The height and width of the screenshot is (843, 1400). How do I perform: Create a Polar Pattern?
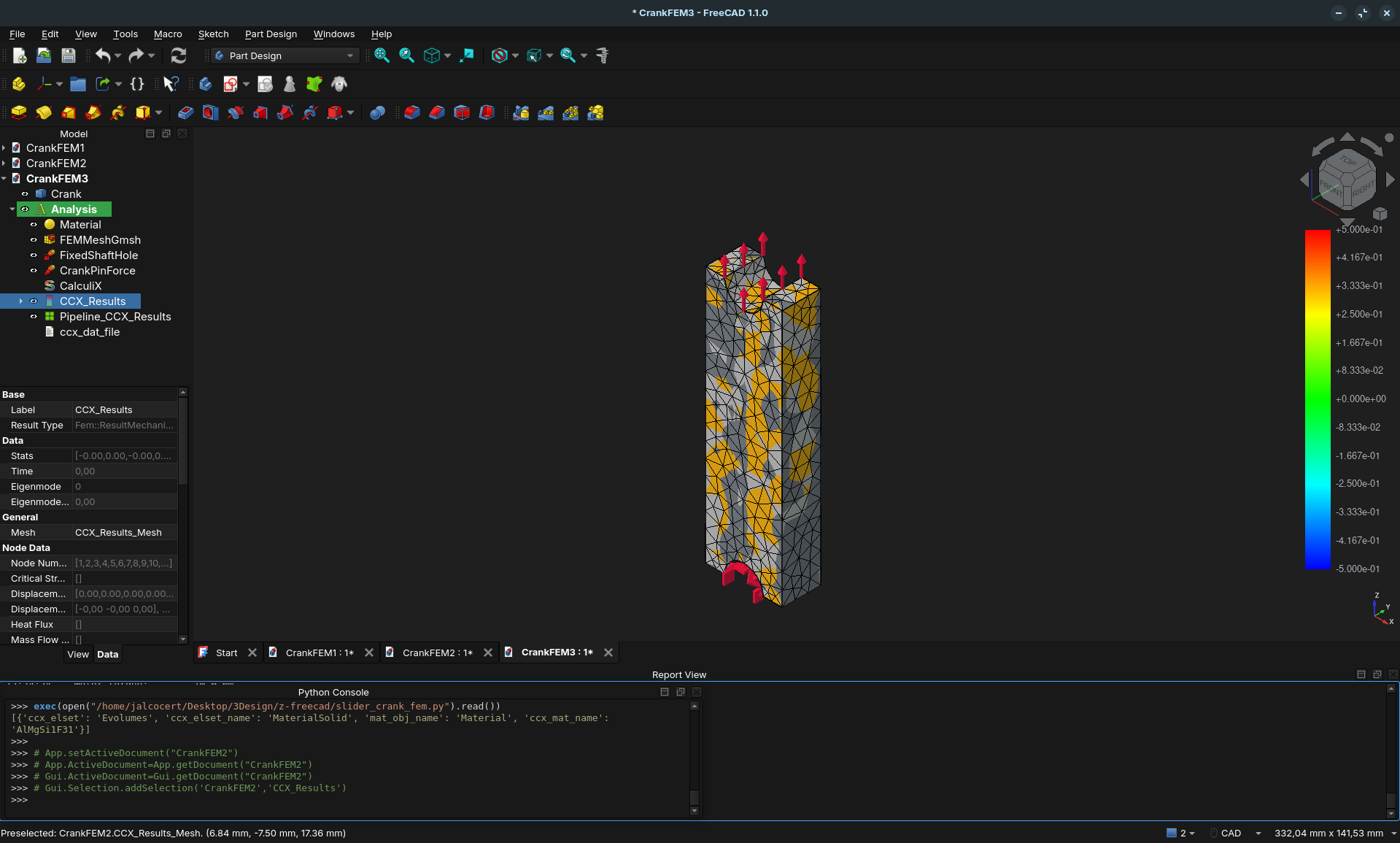[x=571, y=112]
